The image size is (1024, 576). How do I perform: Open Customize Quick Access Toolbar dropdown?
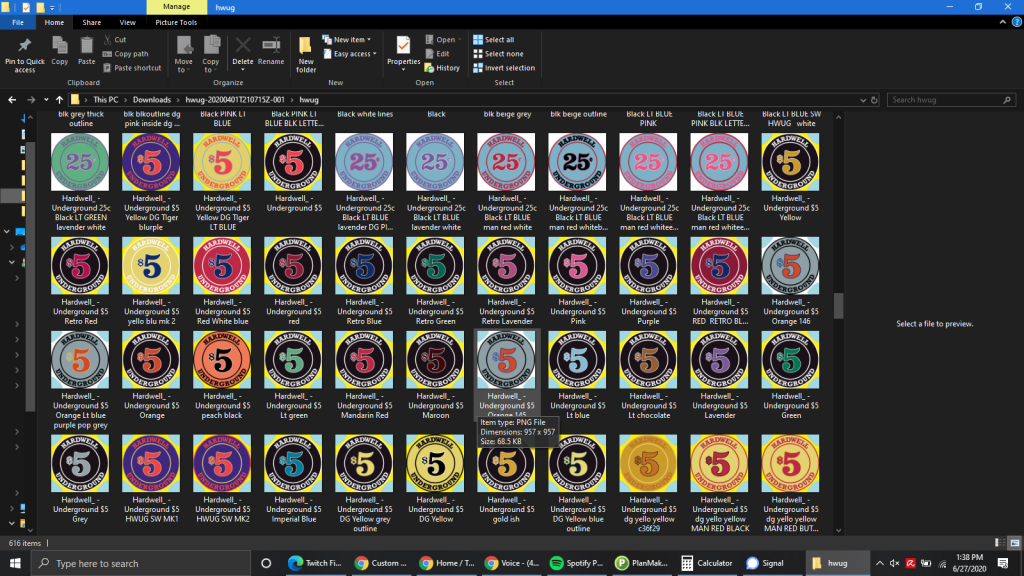pos(52,7)
